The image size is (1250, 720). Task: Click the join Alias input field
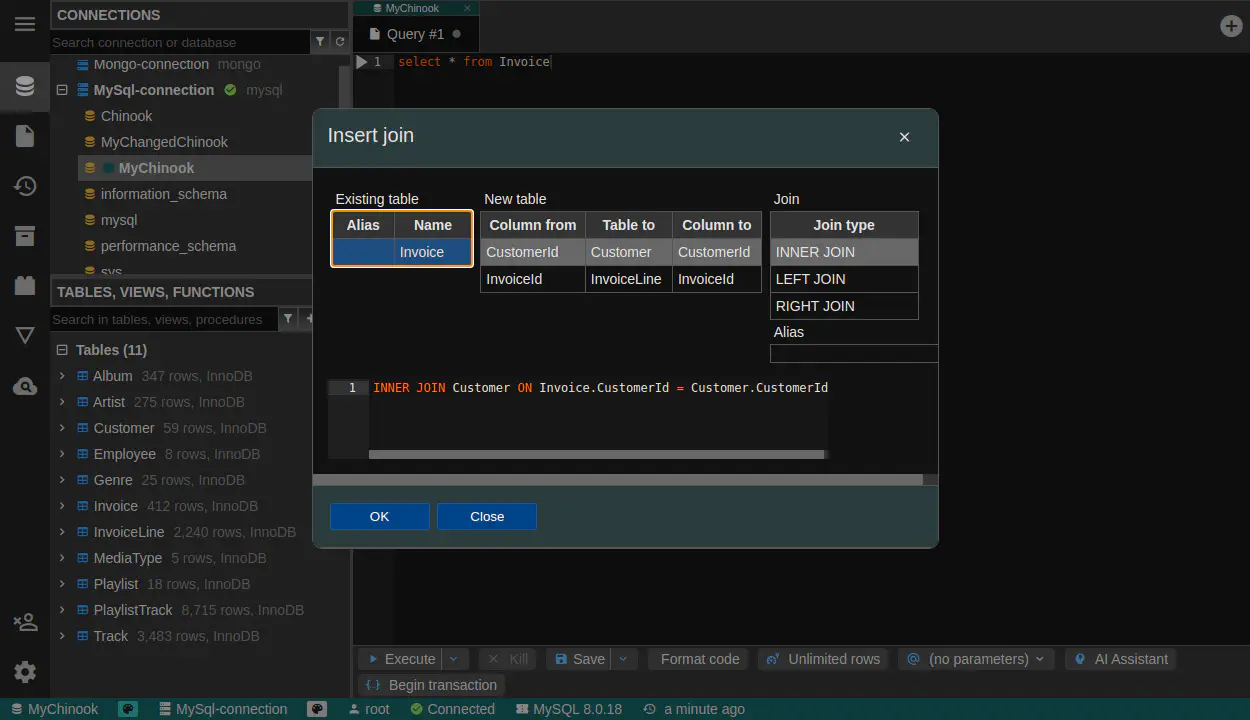point(854,353)
